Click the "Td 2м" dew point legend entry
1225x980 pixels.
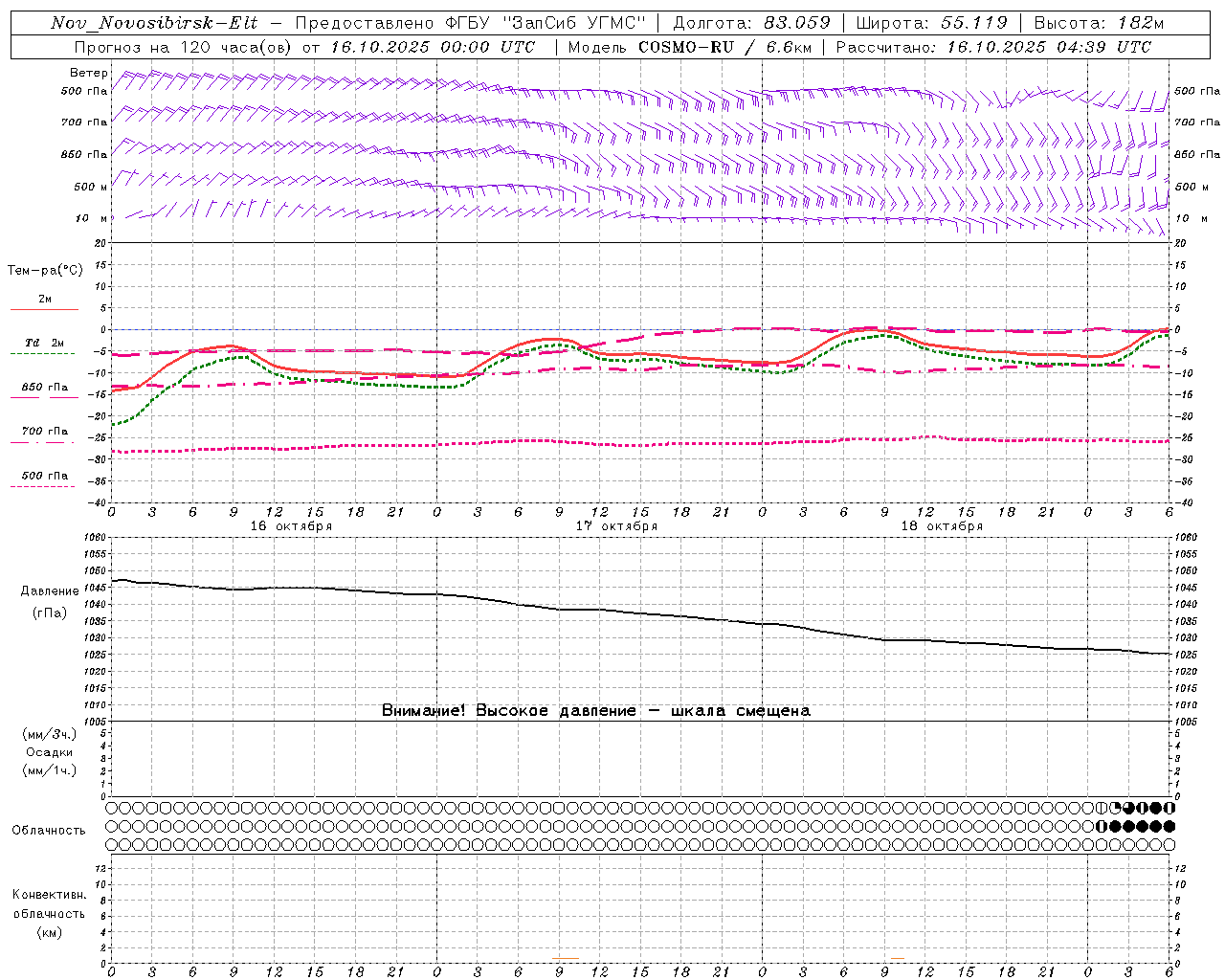point(45,343)
